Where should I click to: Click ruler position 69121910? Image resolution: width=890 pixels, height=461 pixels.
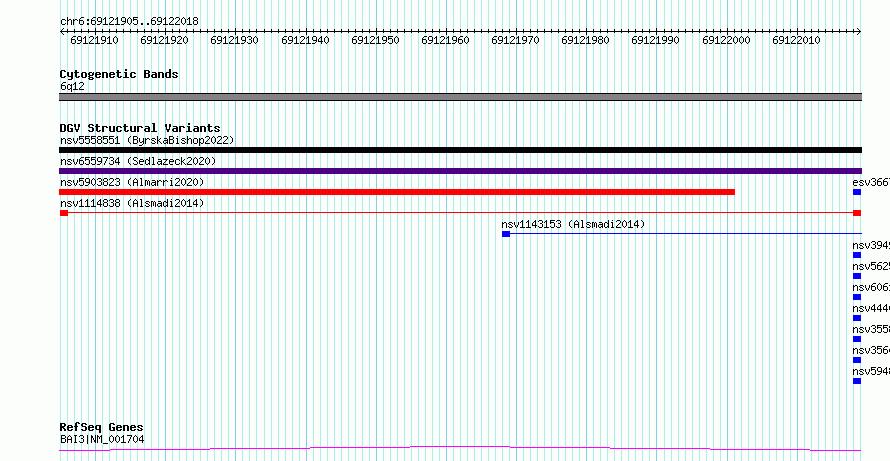click(94, 40)
